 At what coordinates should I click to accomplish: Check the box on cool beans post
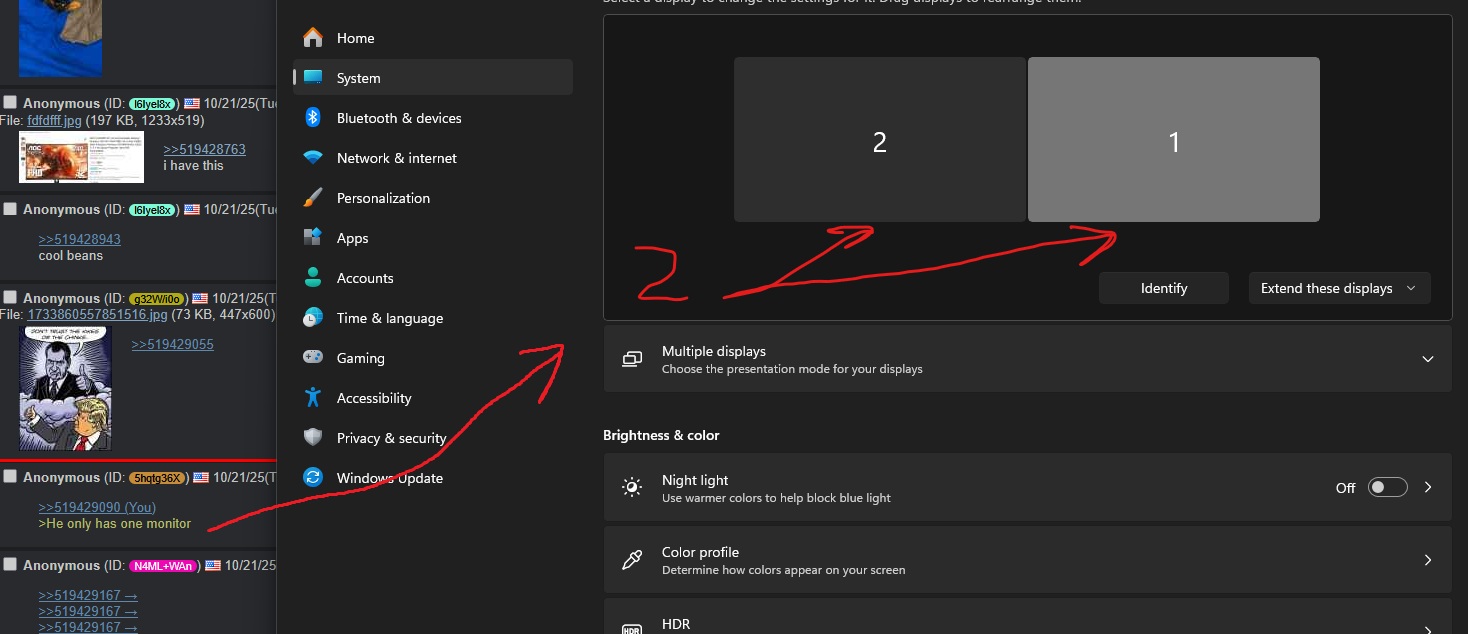point(10,208)
